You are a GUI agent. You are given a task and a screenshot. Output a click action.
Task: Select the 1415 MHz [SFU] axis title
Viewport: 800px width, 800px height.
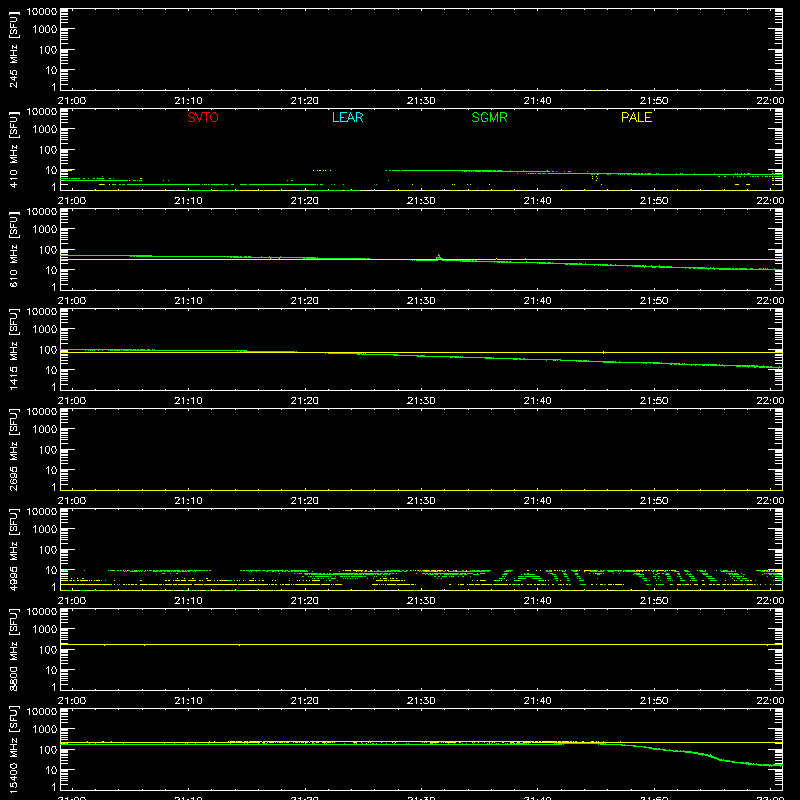14,349
